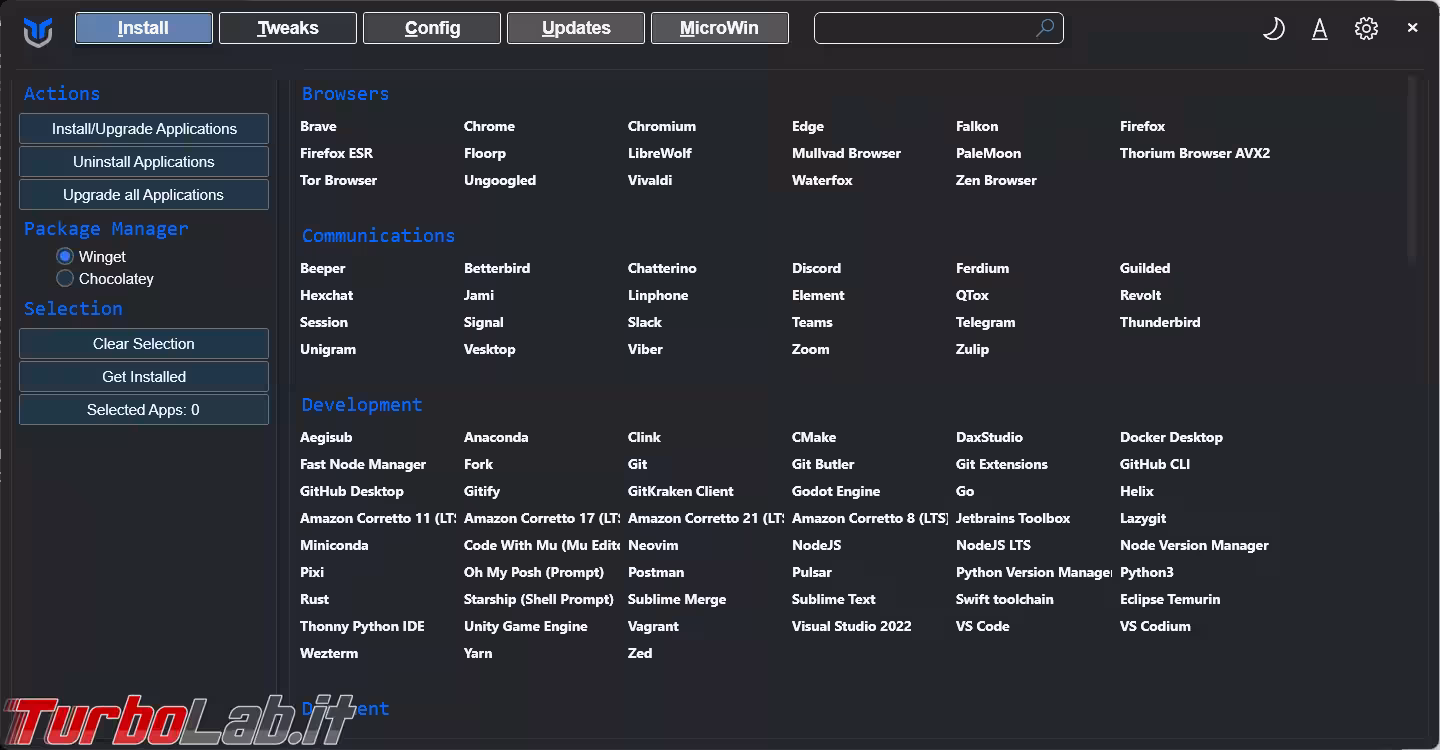Collapse the Communications category header
Viewport: 1440px width, 750px height.
(378, 236)
